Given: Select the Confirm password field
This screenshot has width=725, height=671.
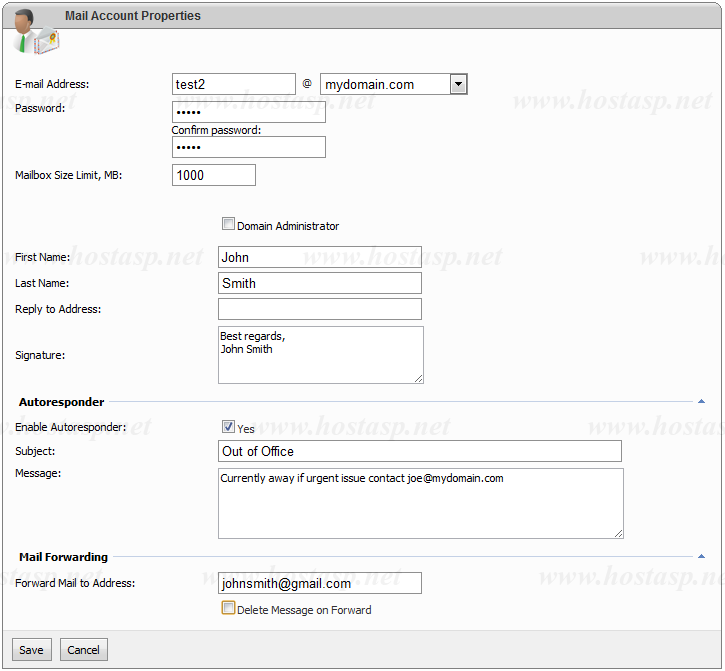Looking at the screenshot, I should point(248,147).
